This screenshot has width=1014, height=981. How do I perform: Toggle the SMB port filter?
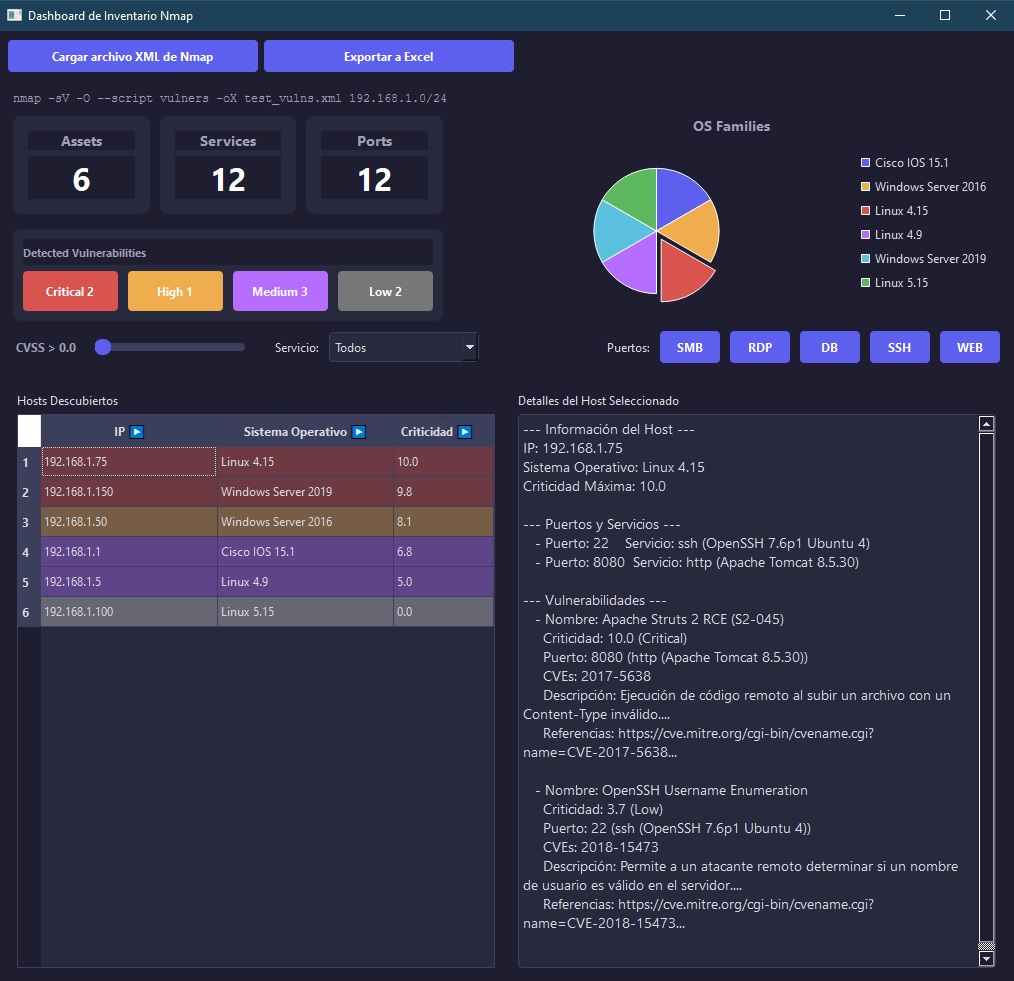click(x=689, y=348)
